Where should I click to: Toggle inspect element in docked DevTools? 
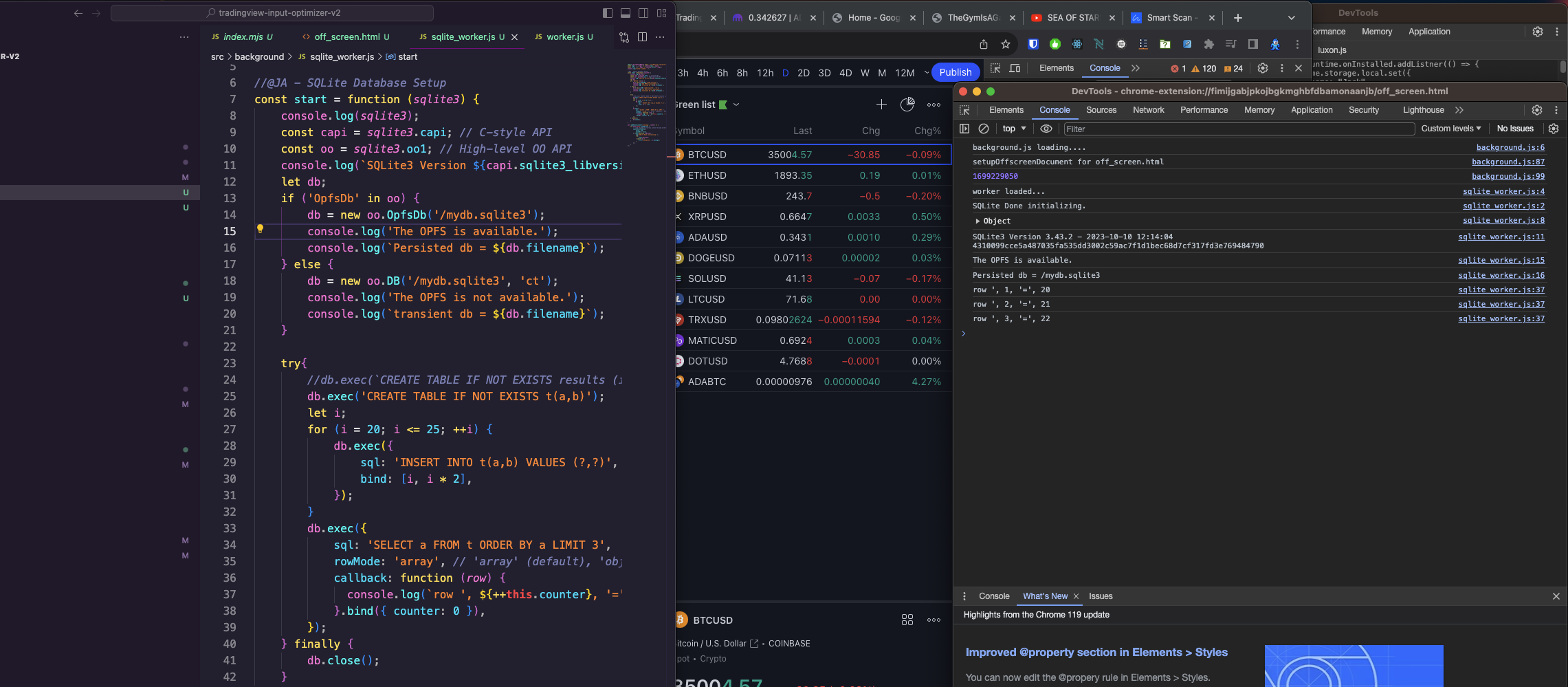click(995, 68)
